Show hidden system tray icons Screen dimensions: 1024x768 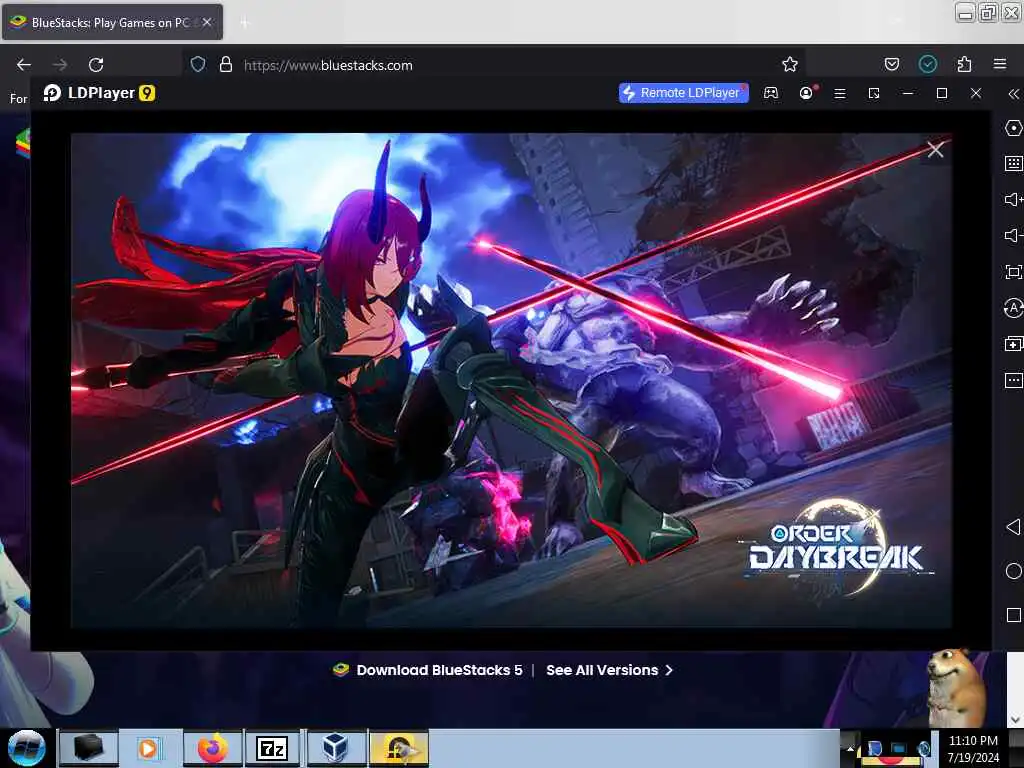click(x=850, y=748)
